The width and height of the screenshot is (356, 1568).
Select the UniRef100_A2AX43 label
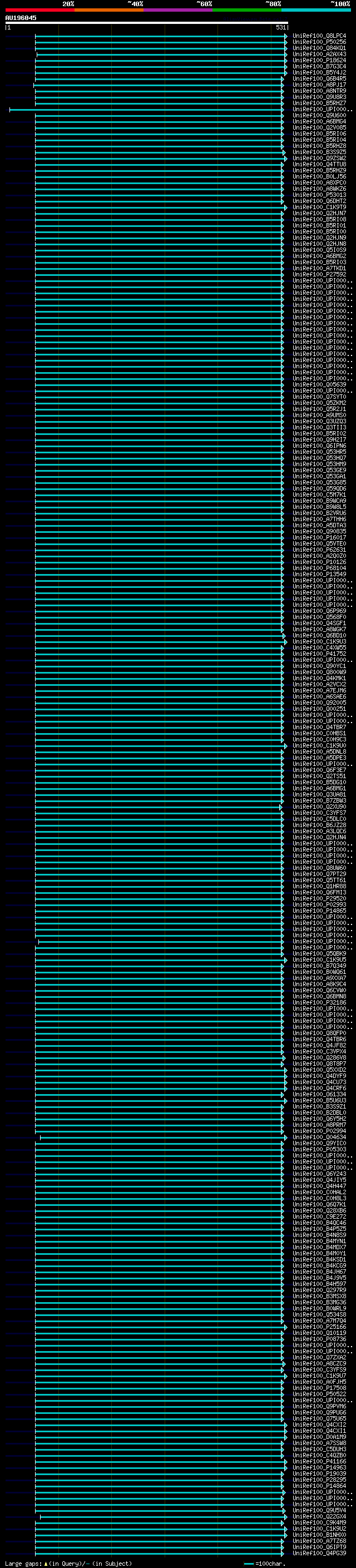319,54
